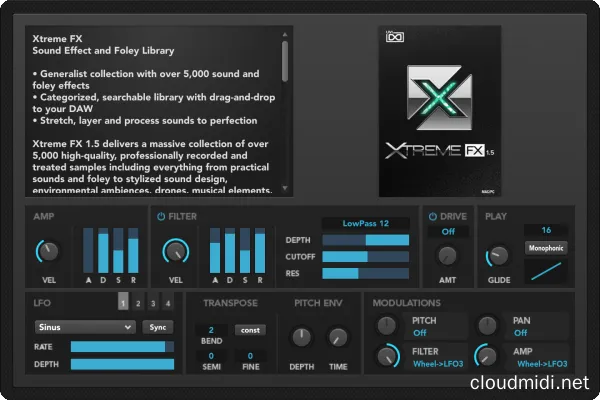Image resolution: width=600 pixels, height=400 pixels.
Task: Set the filter RES slider
Action: point(366,274)
